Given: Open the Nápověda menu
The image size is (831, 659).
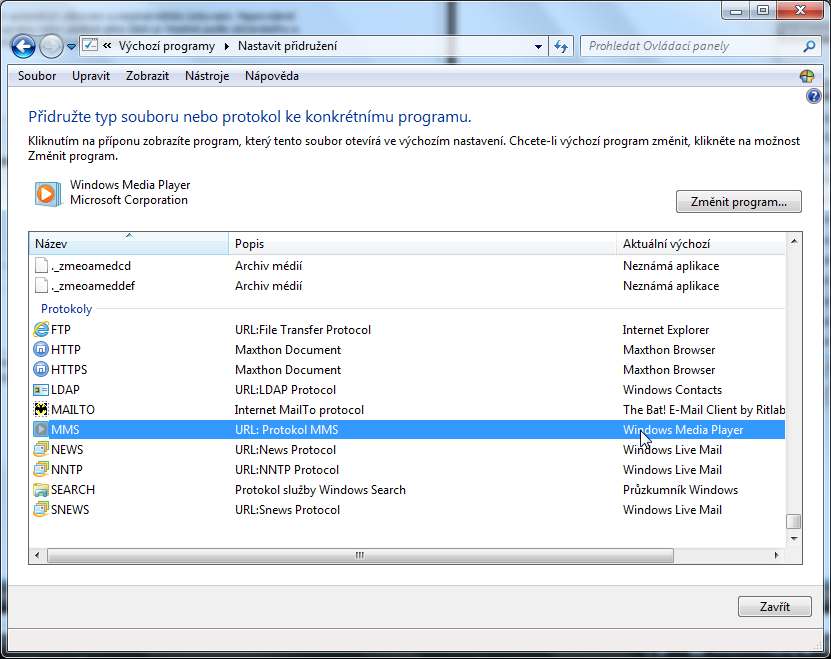Looking at the screenshot, I should coord(272,76).
